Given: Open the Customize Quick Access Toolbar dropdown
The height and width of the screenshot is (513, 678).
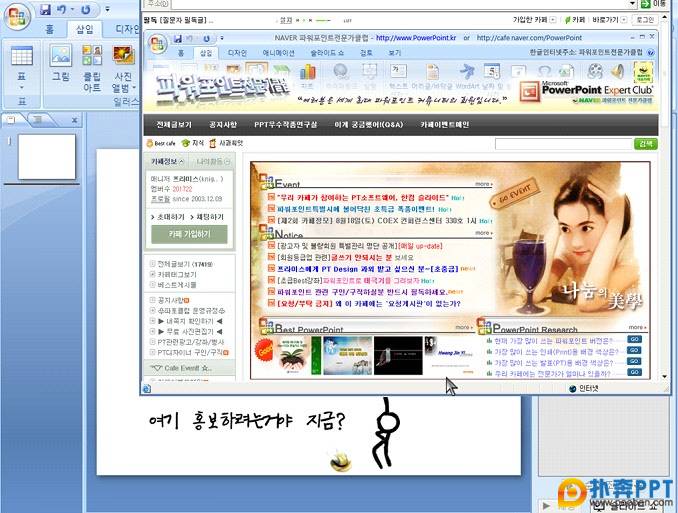Looking at the screenshot, I should [107, 9].
